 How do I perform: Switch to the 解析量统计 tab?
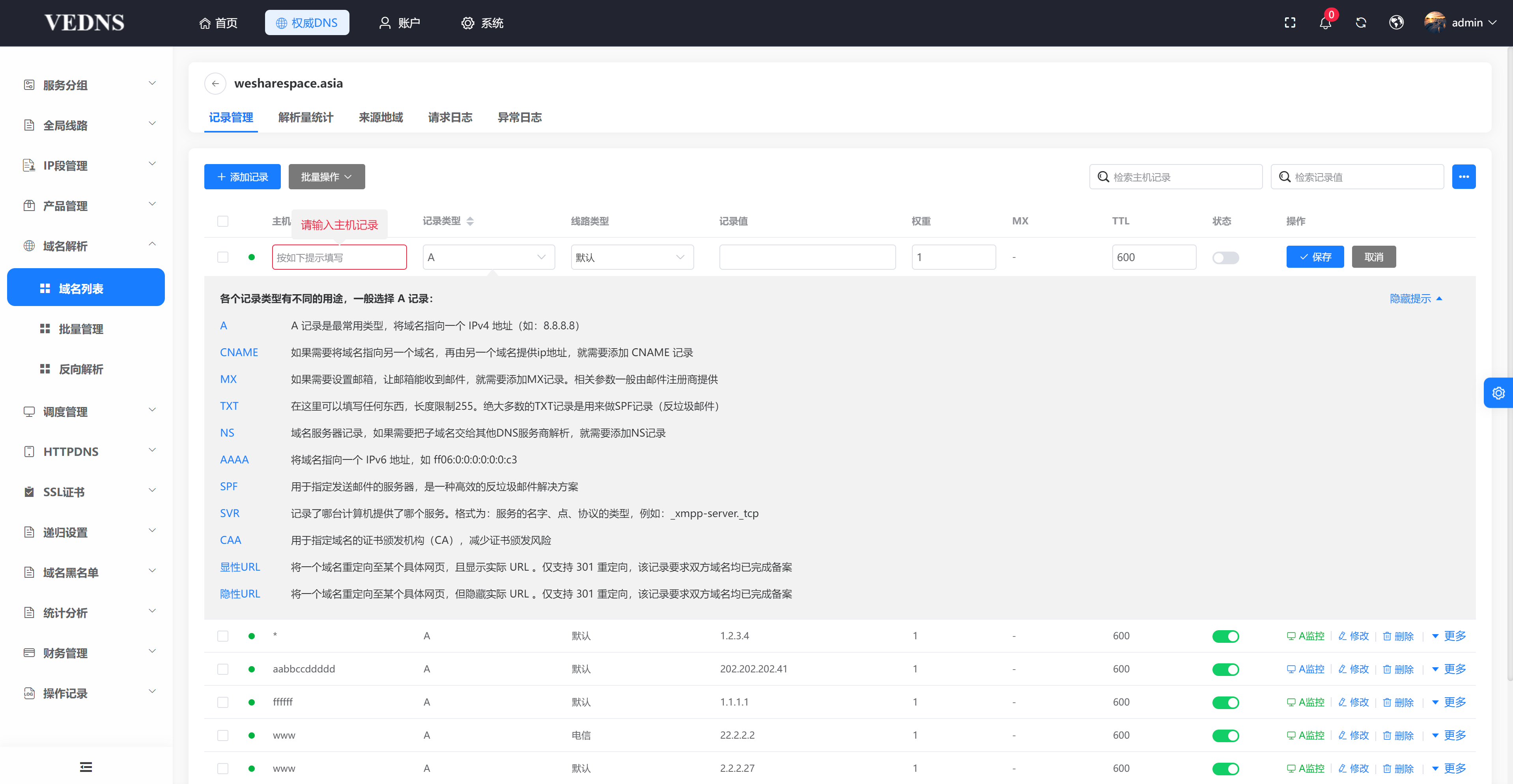coord(305,118)
